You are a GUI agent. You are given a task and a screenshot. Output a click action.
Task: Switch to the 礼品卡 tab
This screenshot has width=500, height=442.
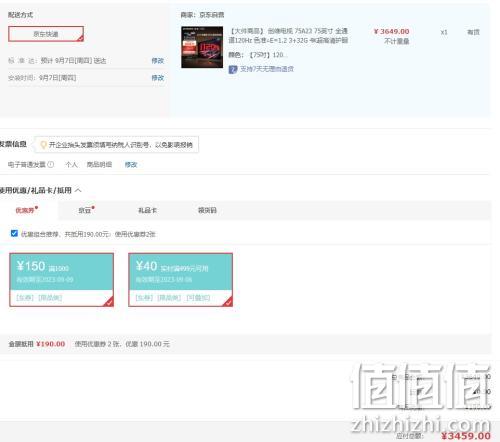(147, 210)
